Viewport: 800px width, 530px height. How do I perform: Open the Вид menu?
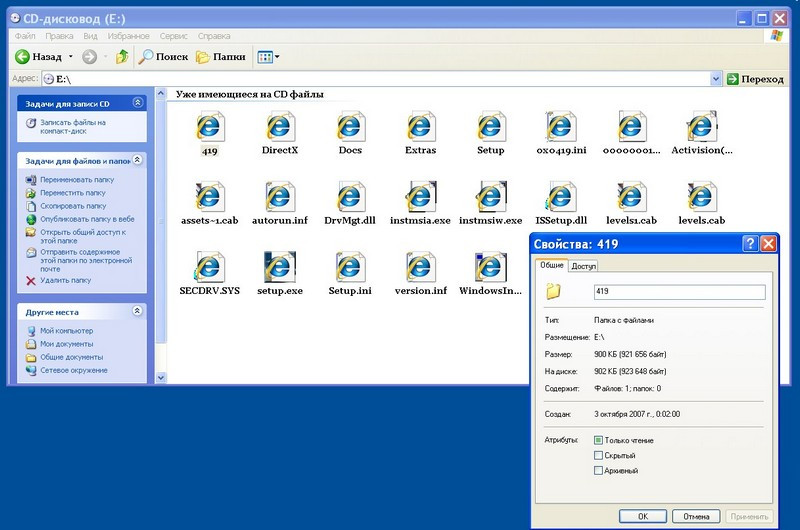pyautogui.click(x=90, y=36)
